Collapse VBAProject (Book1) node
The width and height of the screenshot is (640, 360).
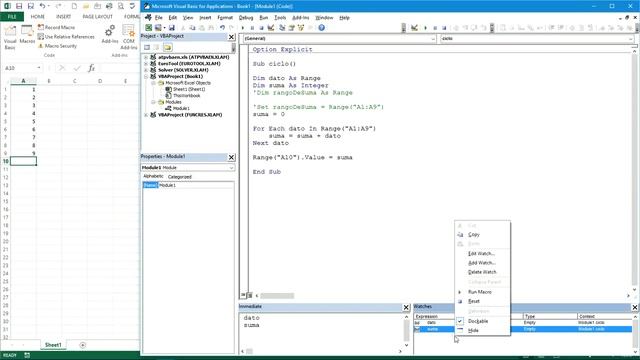pyautogui.click(x=146, y=76)
